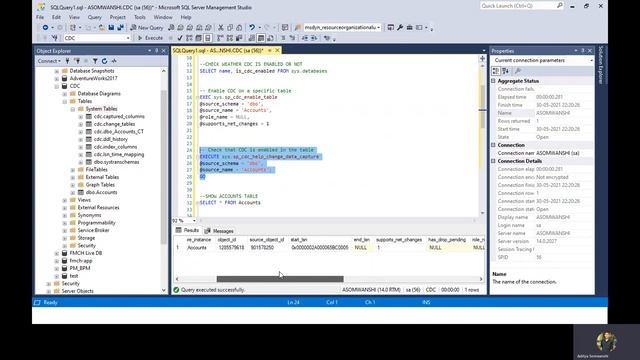Click the wrench Properties Window icon
640x360 pixels.
coord(400,27)
